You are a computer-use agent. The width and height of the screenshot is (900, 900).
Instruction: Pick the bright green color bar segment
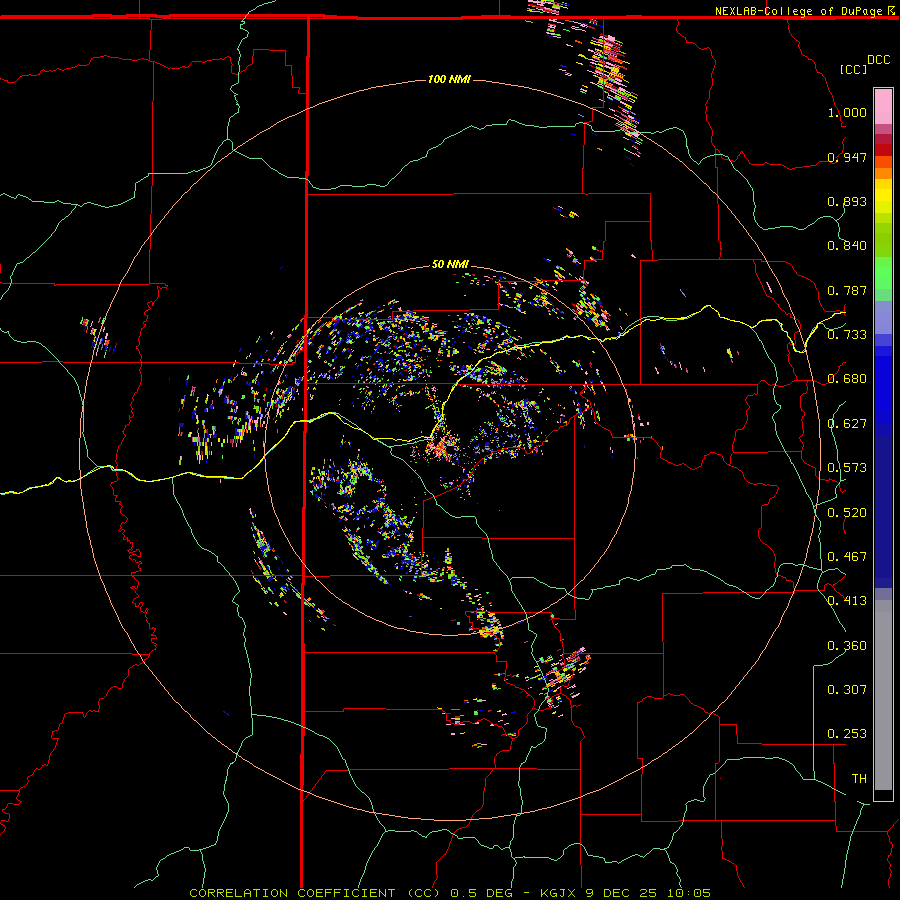coord(883,273)
